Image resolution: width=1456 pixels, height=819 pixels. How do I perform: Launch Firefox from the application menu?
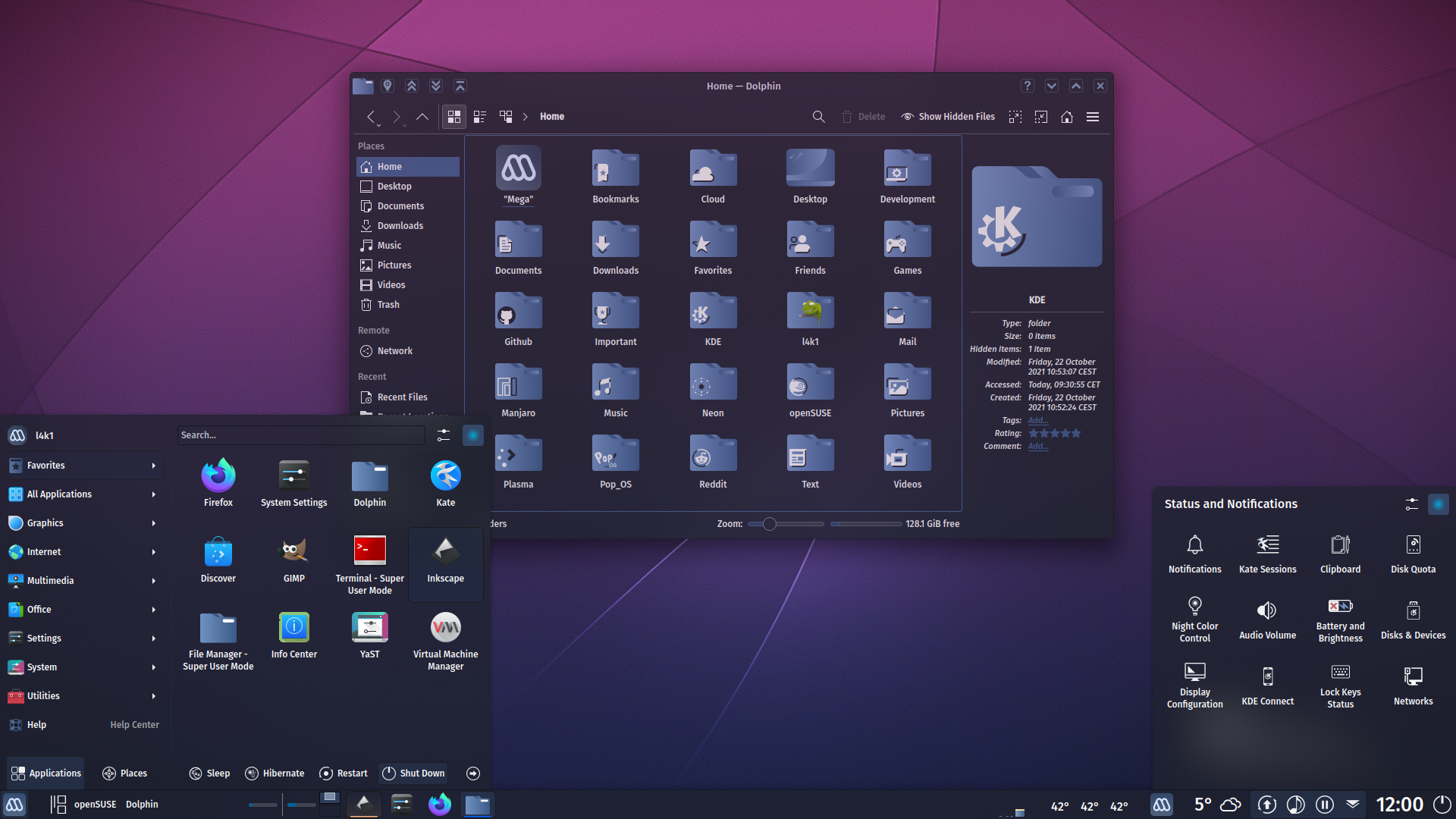click(218, 483)
